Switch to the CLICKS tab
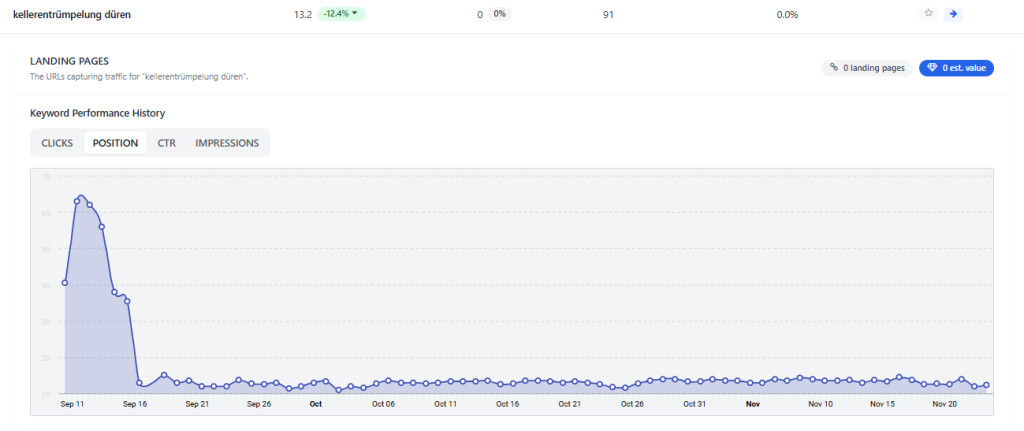The height and width of the screenshot is (431, 1024). point(57,143)
